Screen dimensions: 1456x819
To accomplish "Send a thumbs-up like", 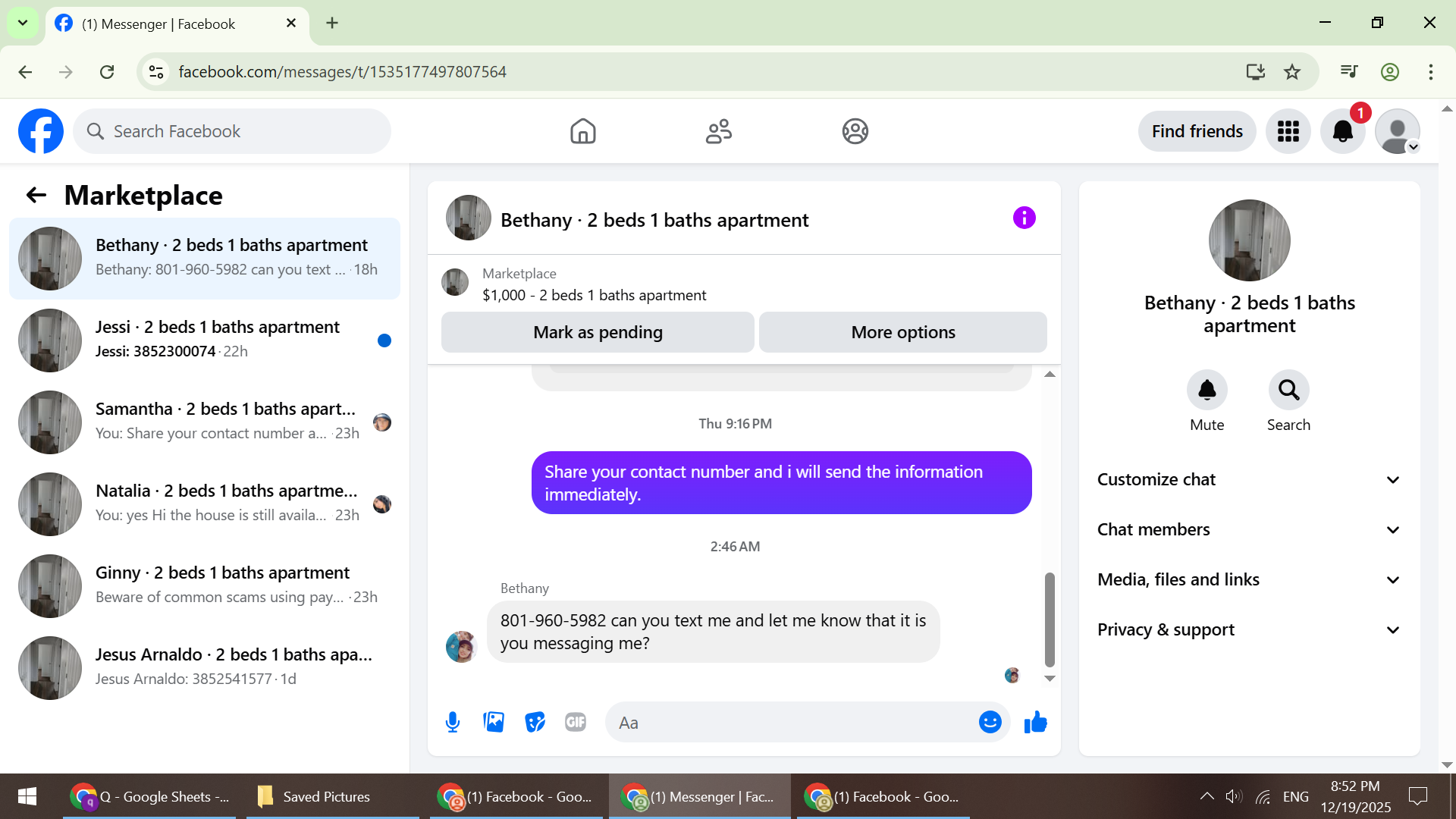I will pyautogui.click(x=1035, y=722).
